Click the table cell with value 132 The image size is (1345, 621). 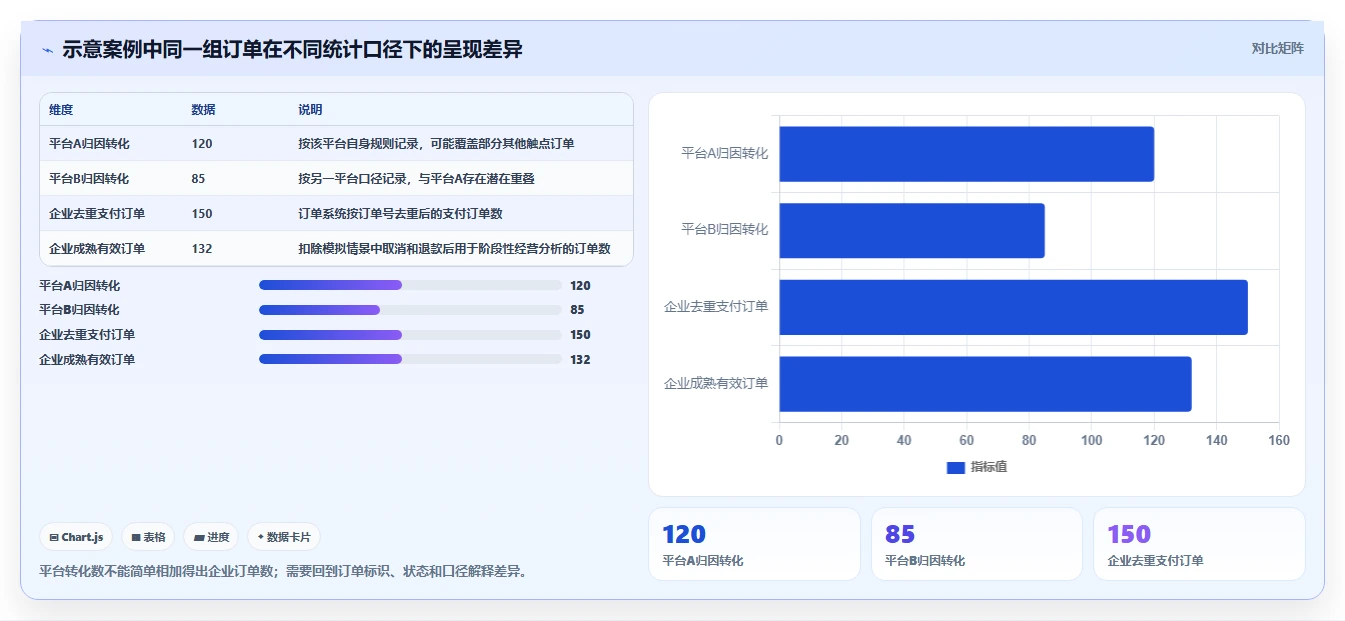(202, 249)
